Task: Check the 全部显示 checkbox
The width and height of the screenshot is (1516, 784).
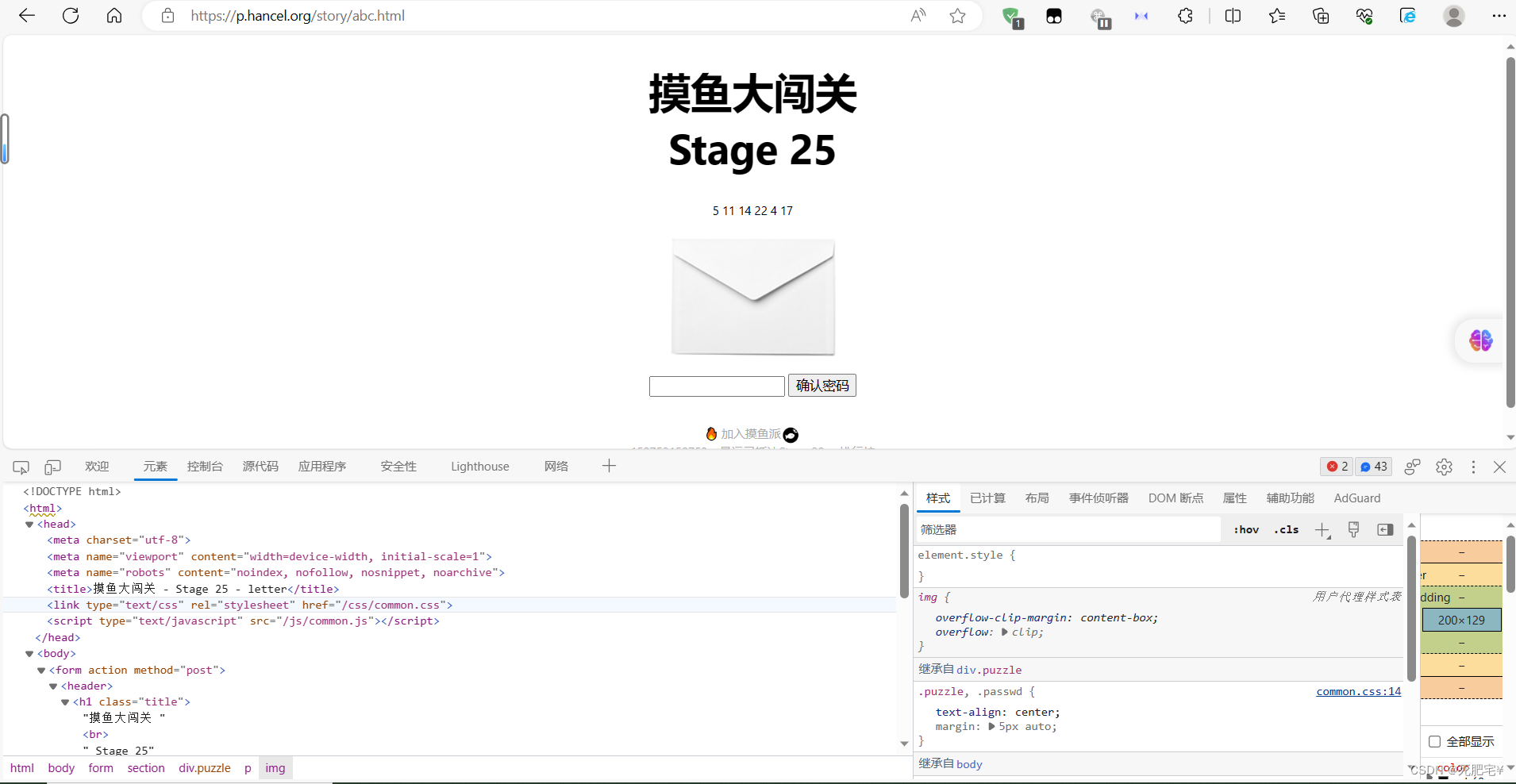Action: (1434, 741)
